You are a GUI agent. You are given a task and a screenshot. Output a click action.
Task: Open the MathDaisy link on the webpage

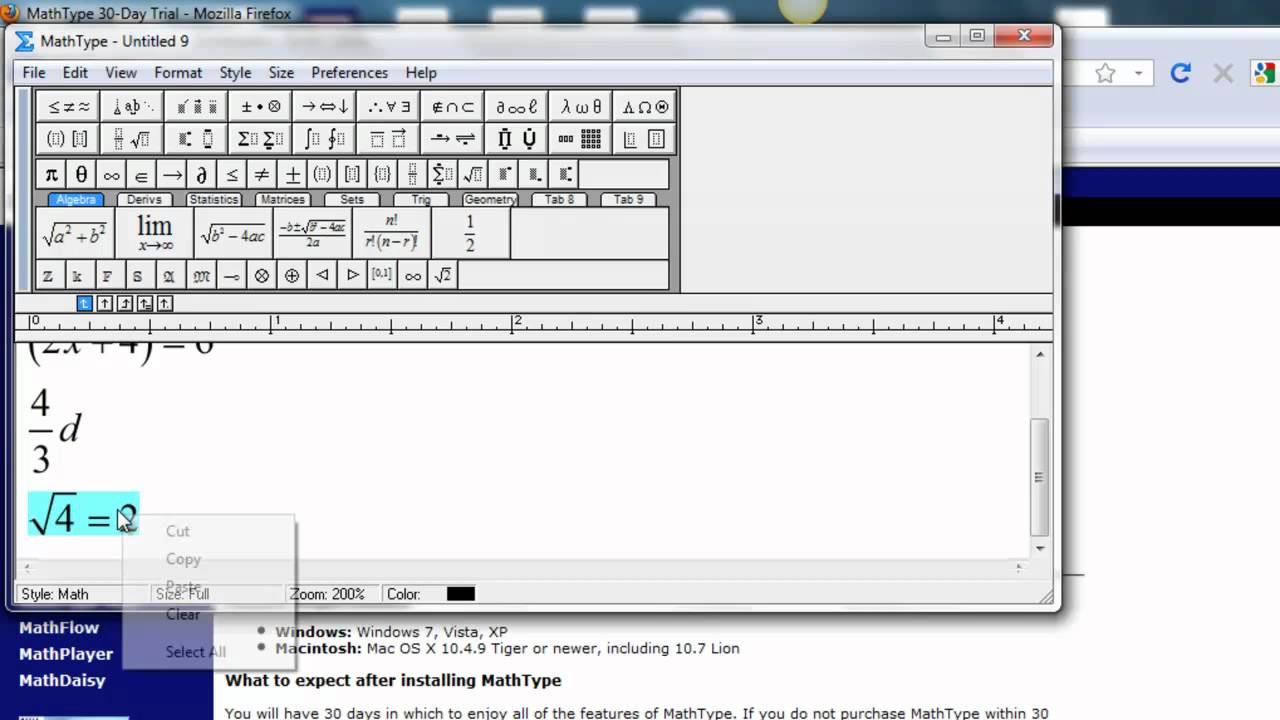point(62,680)
